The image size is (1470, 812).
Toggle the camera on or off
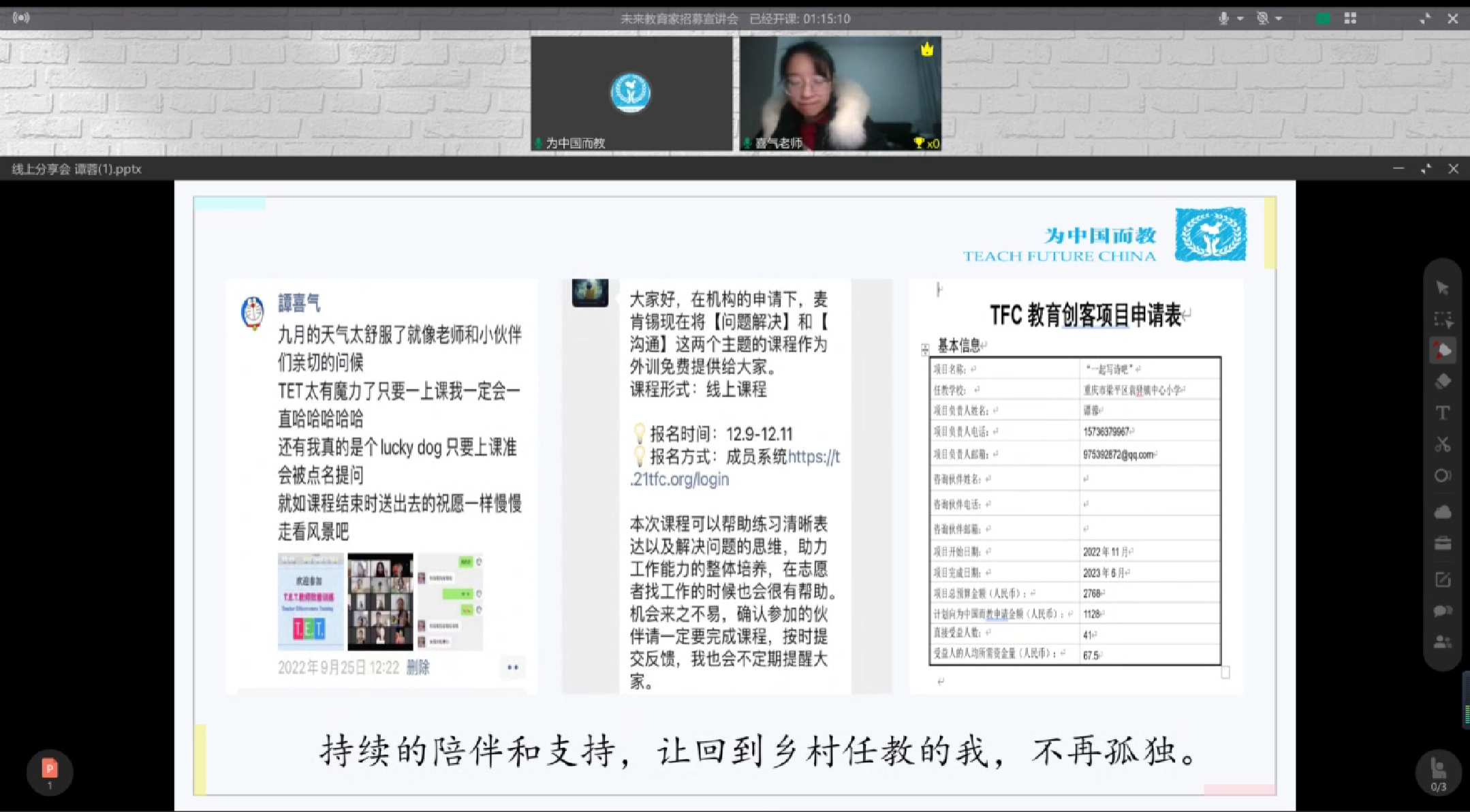pyautogui.click(x=1262, y=18)
